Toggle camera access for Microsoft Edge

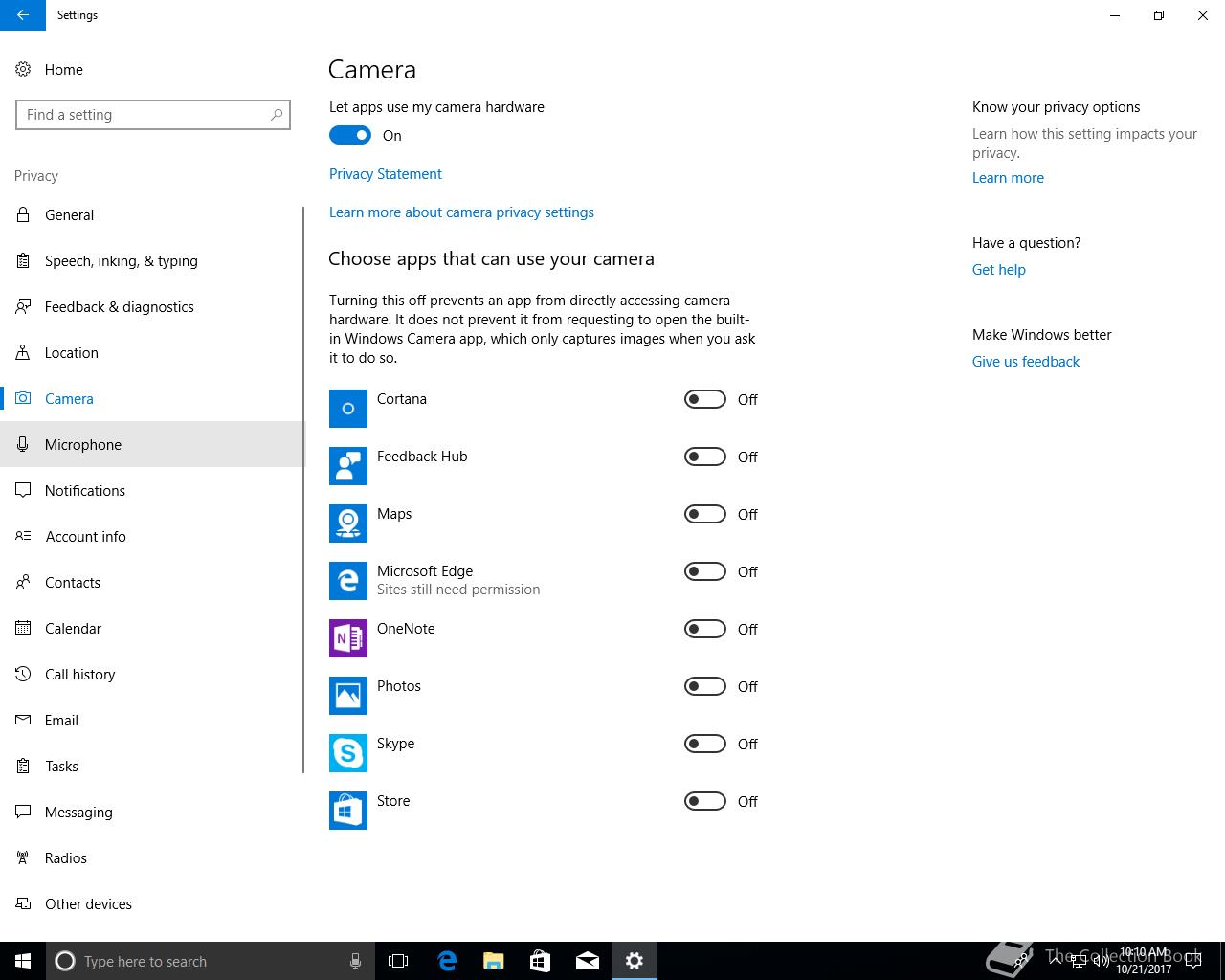pyautogui.click(x=705, y=571)
